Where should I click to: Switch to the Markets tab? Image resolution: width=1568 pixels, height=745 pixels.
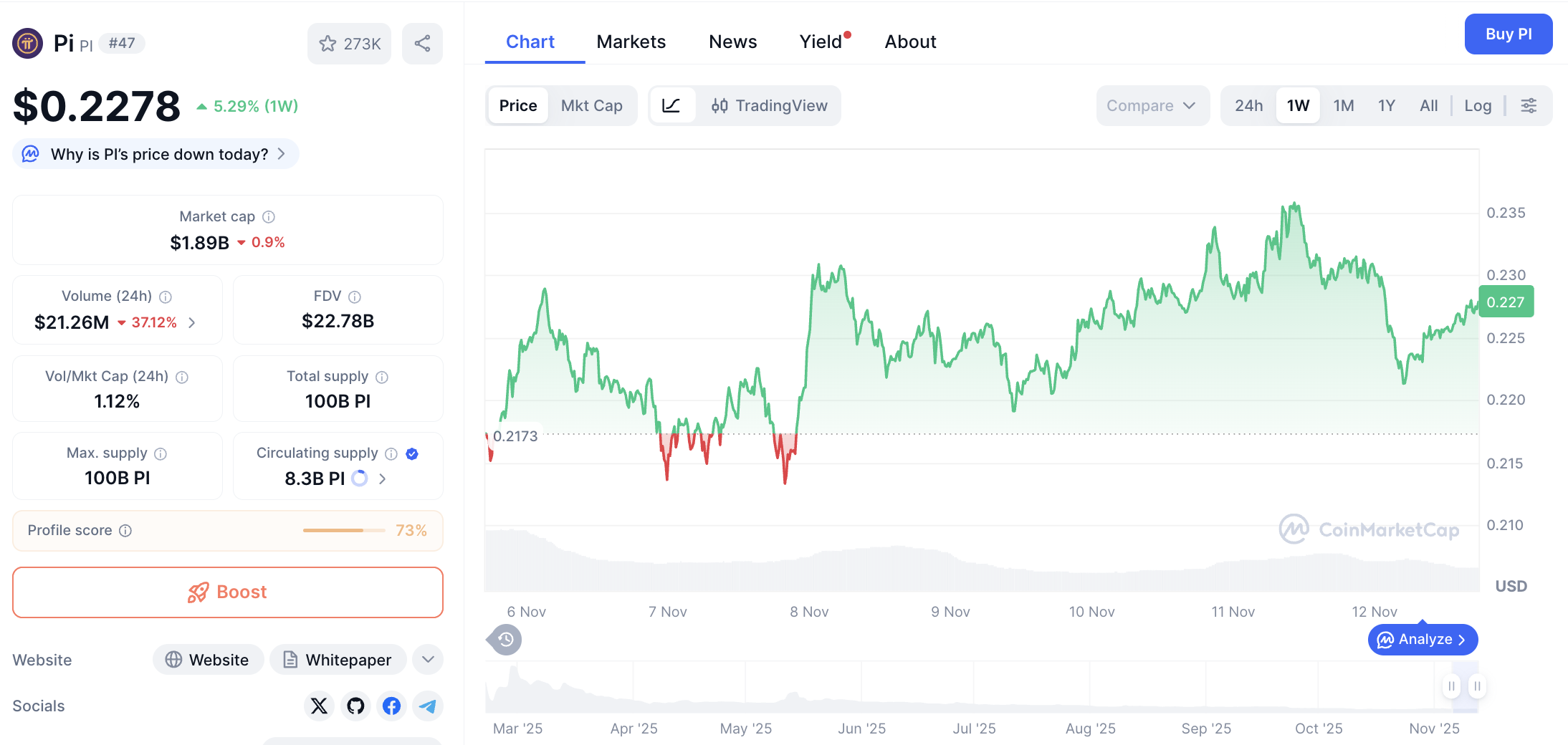click(631, 42)
